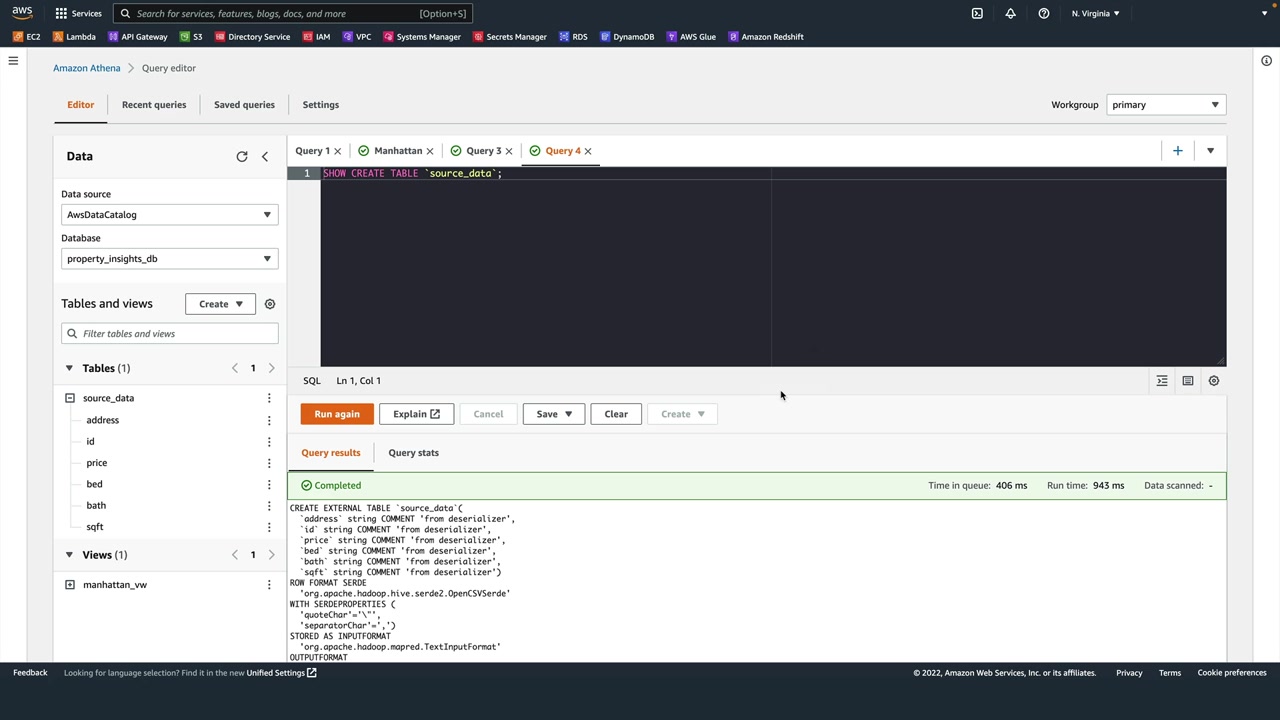
Task: Open Tables and views settings gear
Action: pyautogui.click(x=270, y=304)
